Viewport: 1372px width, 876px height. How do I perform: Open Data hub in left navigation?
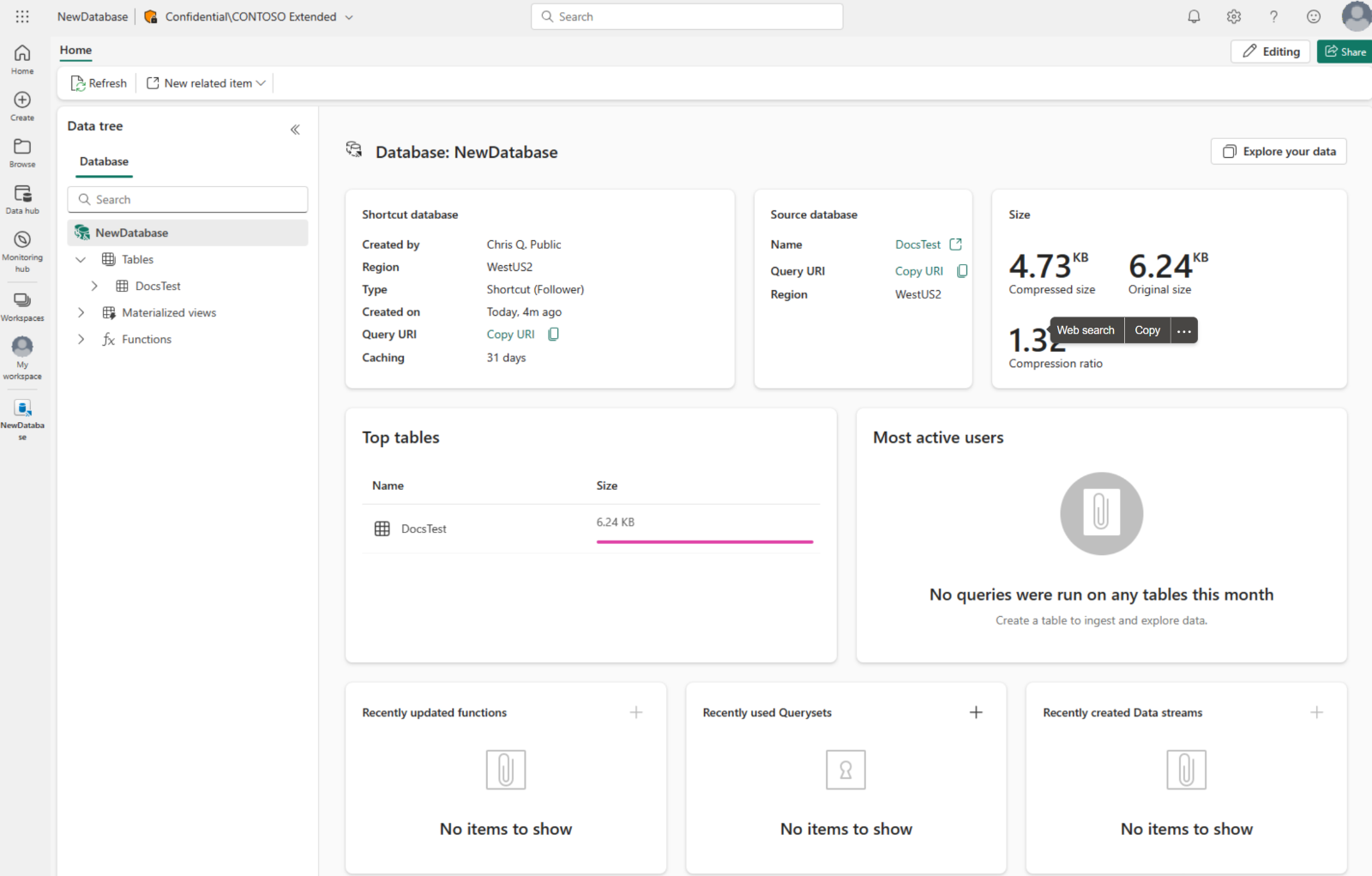point(22,199)
